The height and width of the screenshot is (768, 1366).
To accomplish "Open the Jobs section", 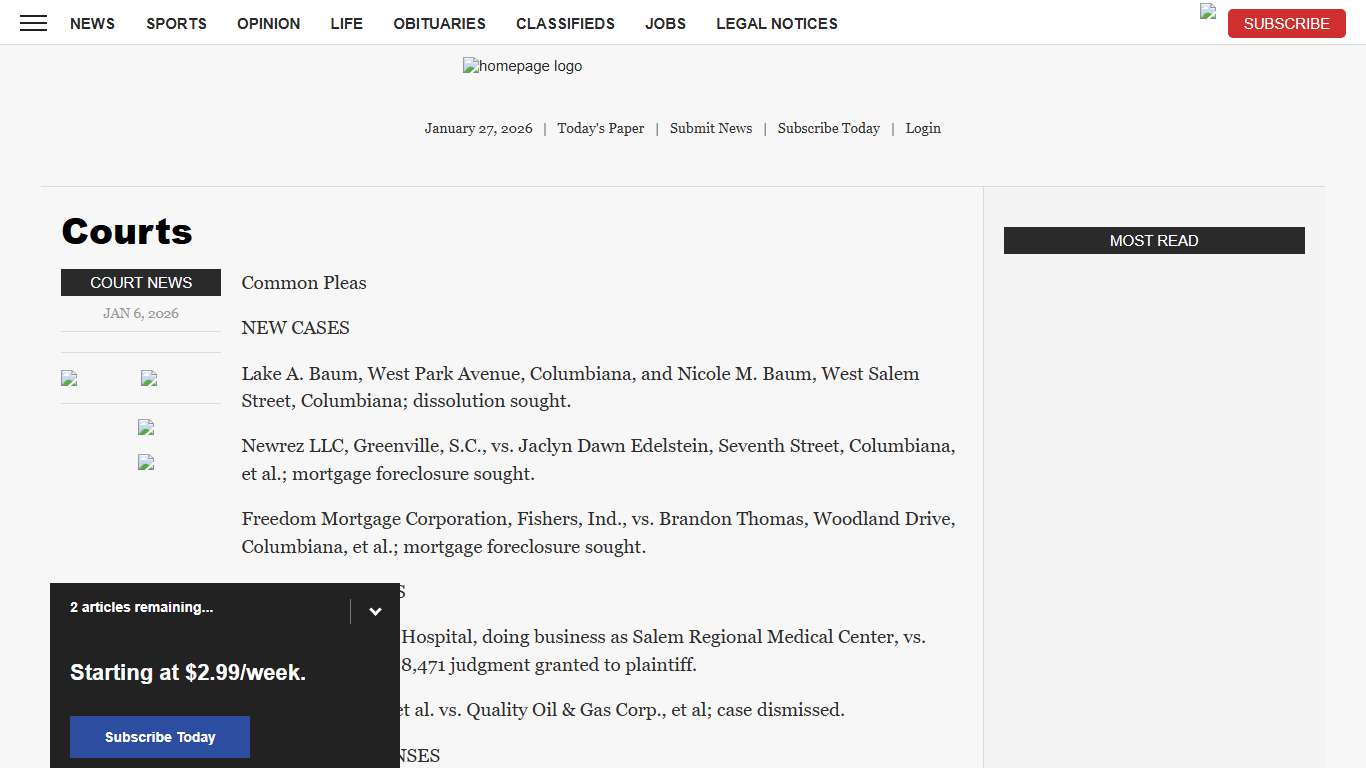I will point(665,23).
